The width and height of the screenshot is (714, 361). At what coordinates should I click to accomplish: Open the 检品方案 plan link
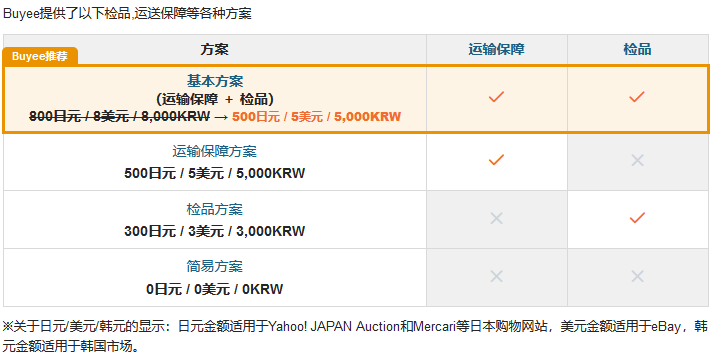click(214, 209)
